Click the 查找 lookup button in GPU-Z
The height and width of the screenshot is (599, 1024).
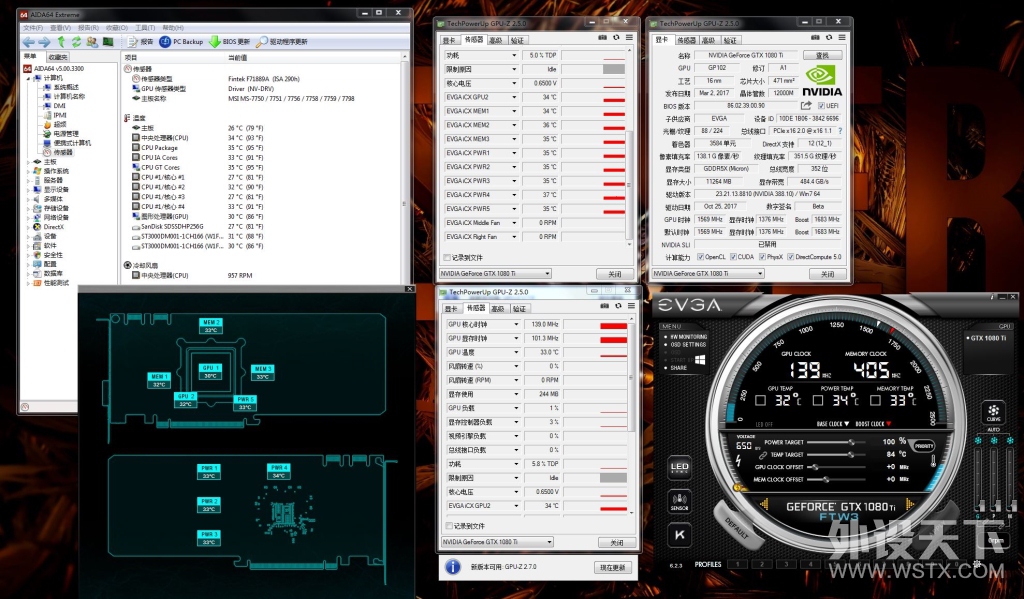tap(822, 56)
